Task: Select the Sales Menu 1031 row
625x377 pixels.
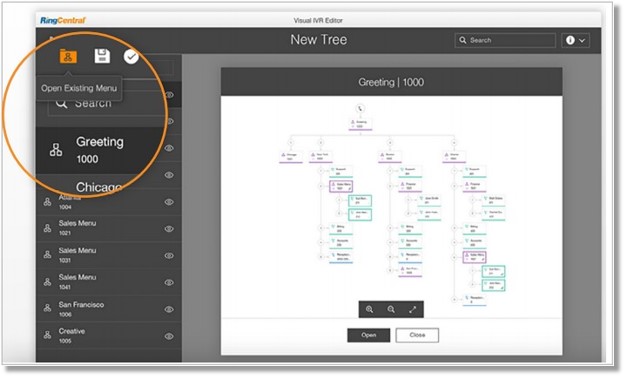Action: 108,255
